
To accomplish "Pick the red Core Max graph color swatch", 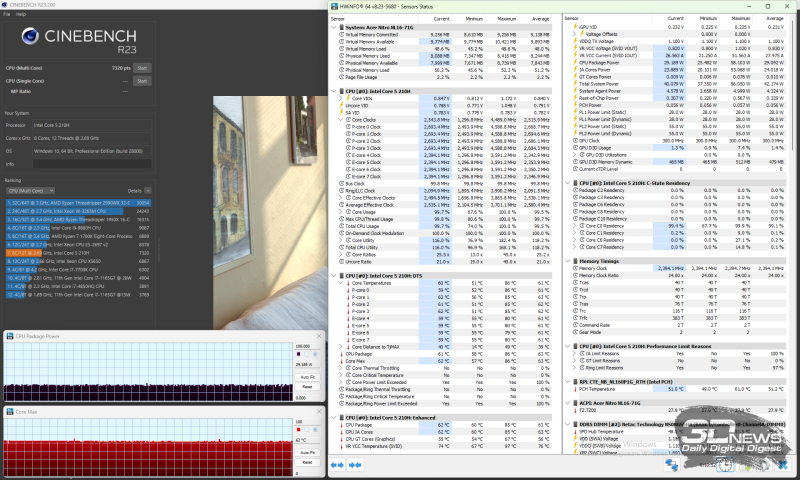I will click(298, 430).
